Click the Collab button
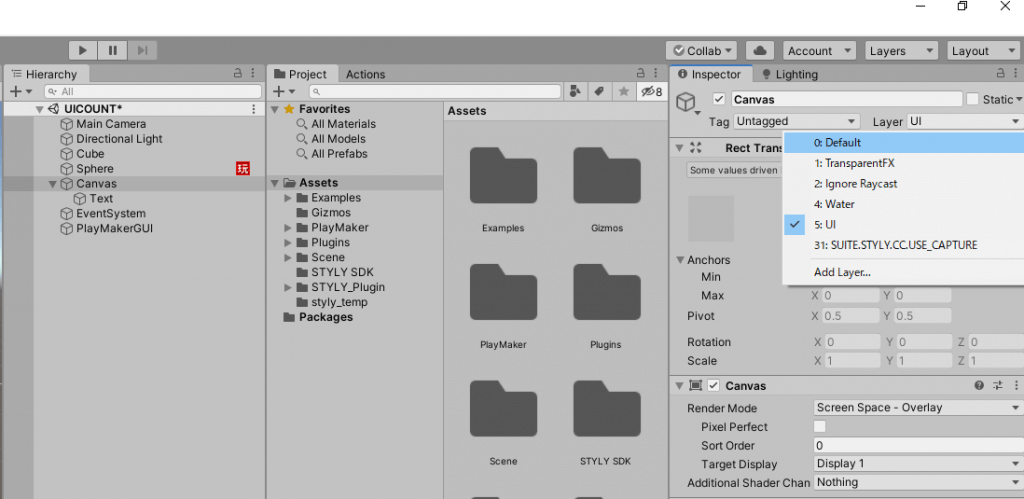This screenshot has width=1024, height=499. pyautogui.click(x=702, y=51)
